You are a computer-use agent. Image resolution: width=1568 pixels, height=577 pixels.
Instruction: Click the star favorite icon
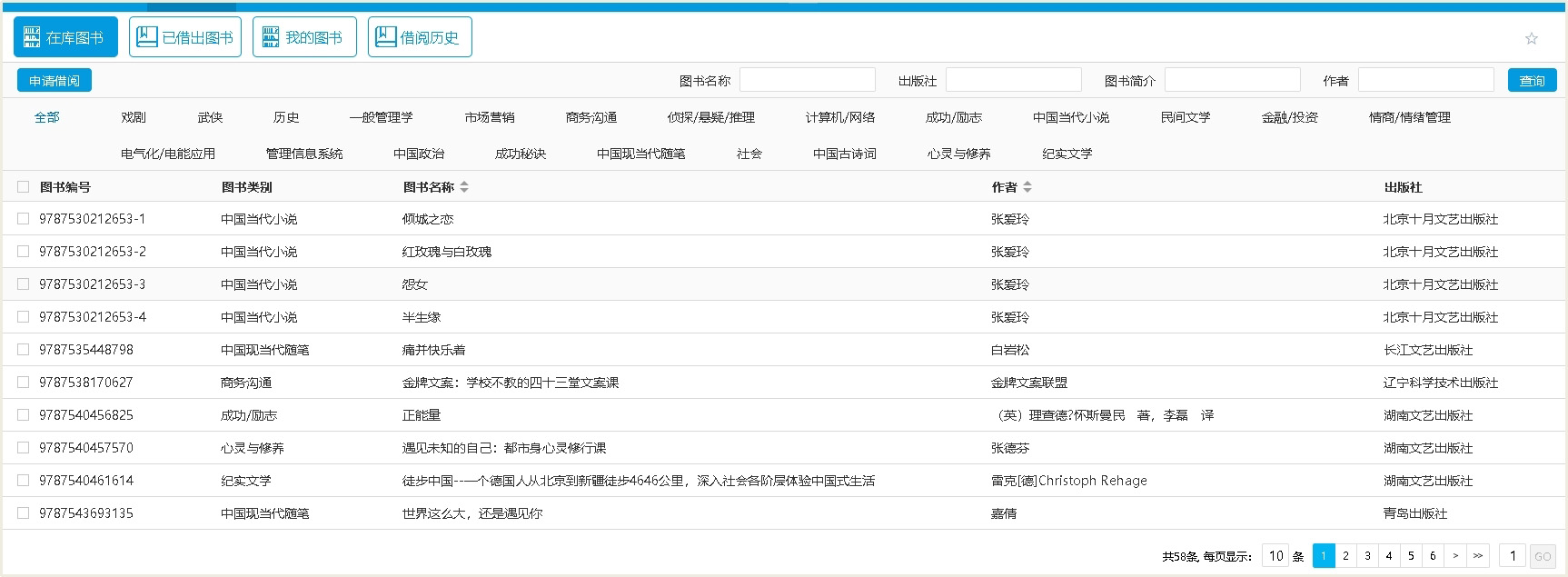1532,38
